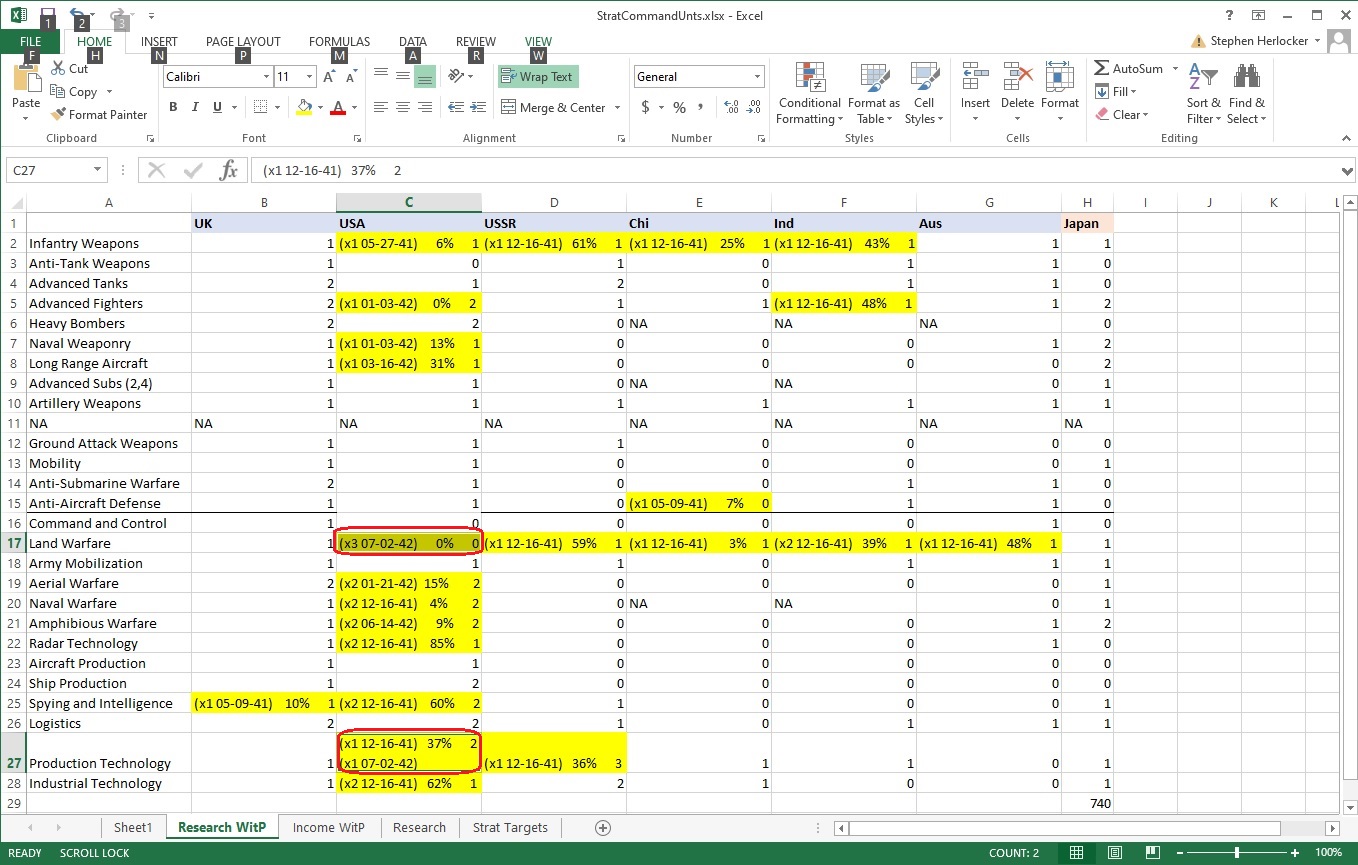Screen dimensions: 1358x865
Task: Click the Delete cells icon
Action: point(1017,78)
